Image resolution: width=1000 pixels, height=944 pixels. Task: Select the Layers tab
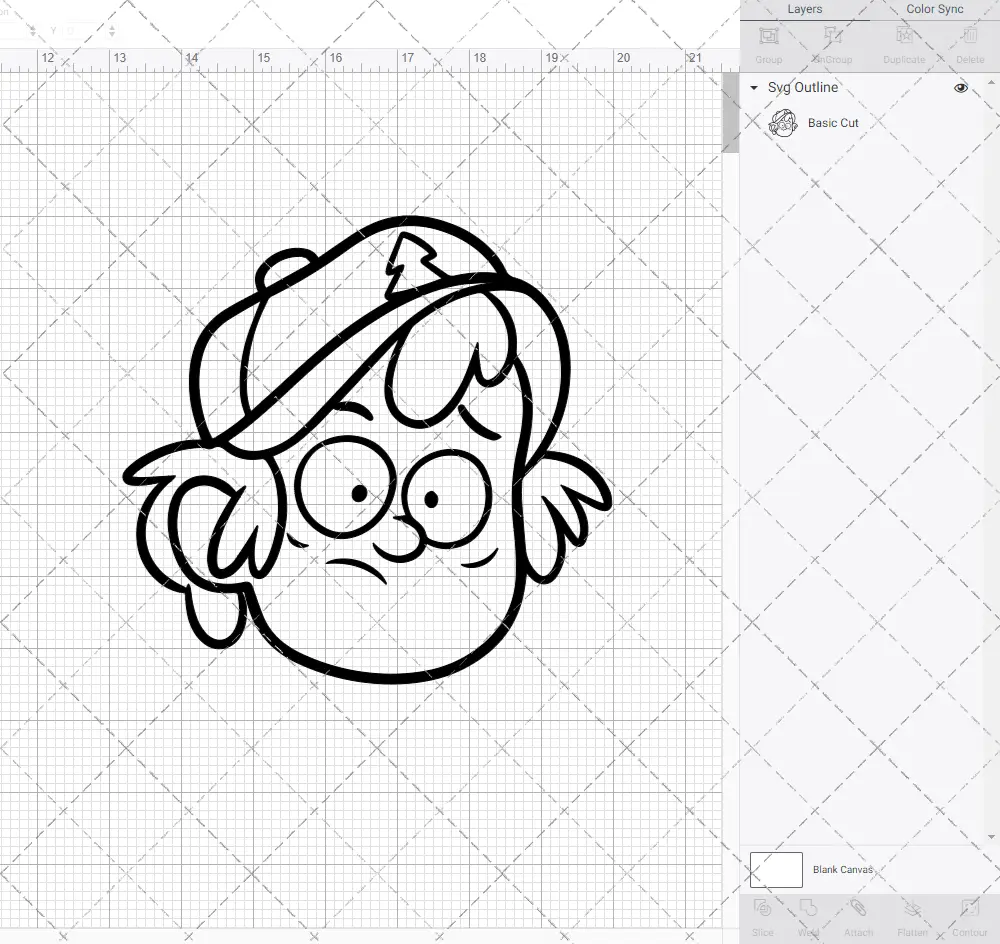click(804, 9)
